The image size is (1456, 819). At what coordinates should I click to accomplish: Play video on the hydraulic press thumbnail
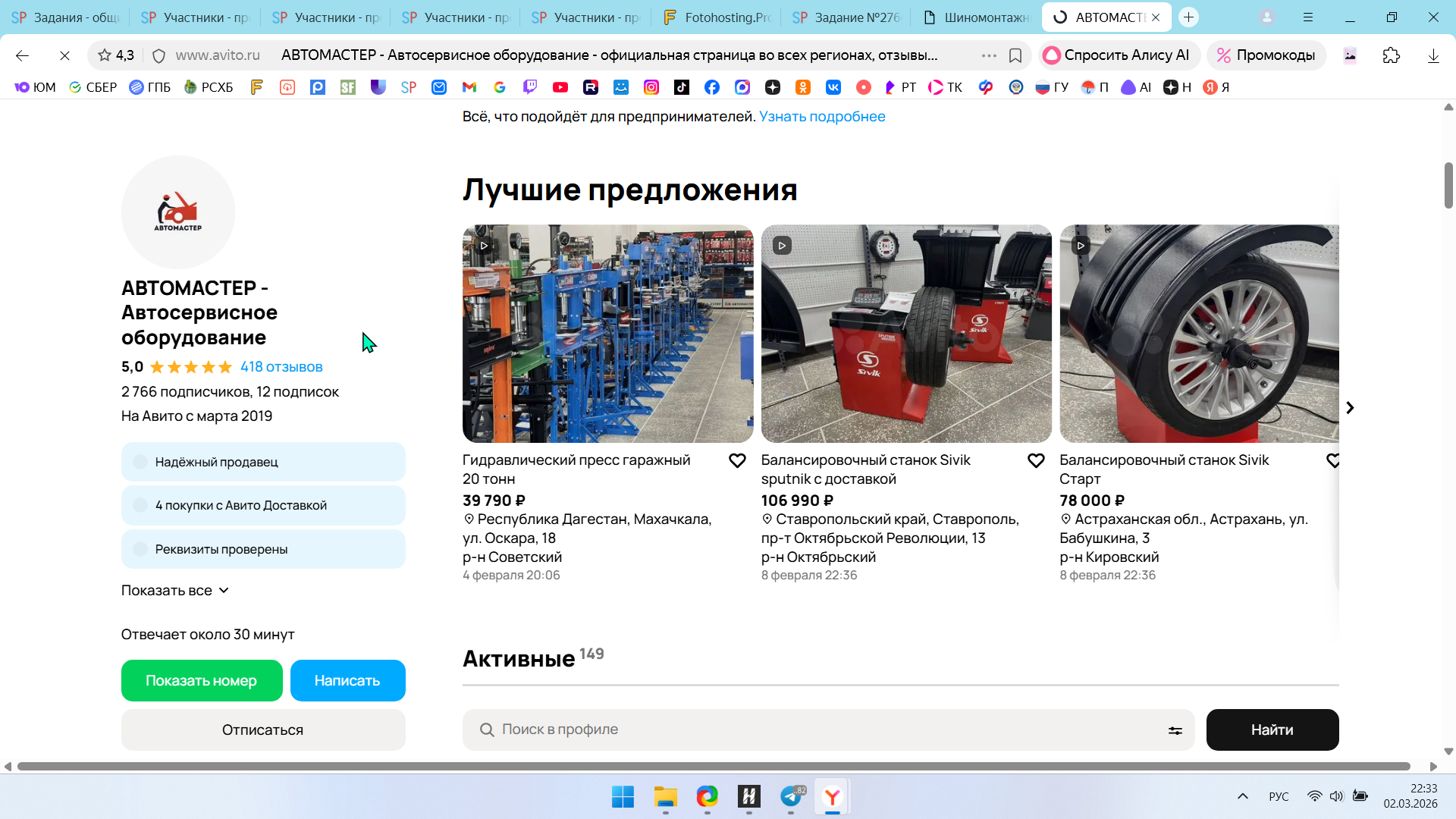484,246
